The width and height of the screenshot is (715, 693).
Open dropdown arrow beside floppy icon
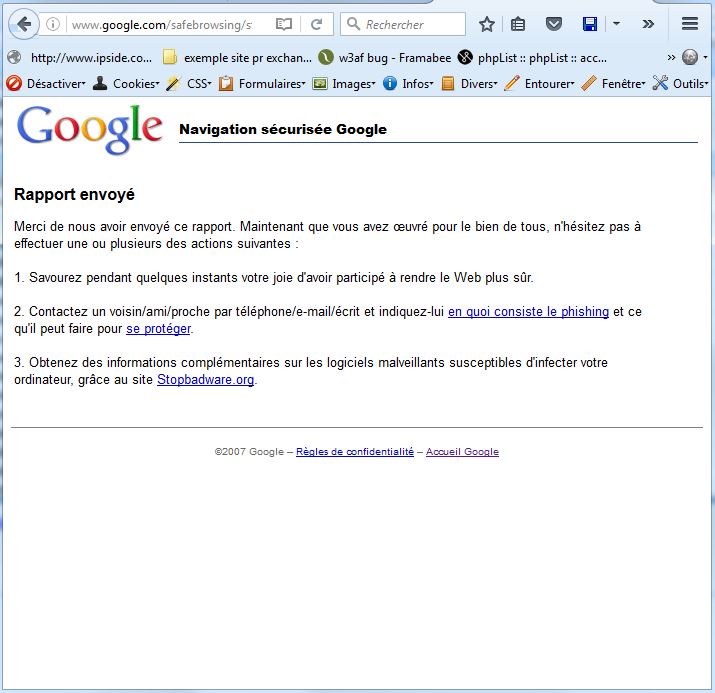click(x=616, y=24)
